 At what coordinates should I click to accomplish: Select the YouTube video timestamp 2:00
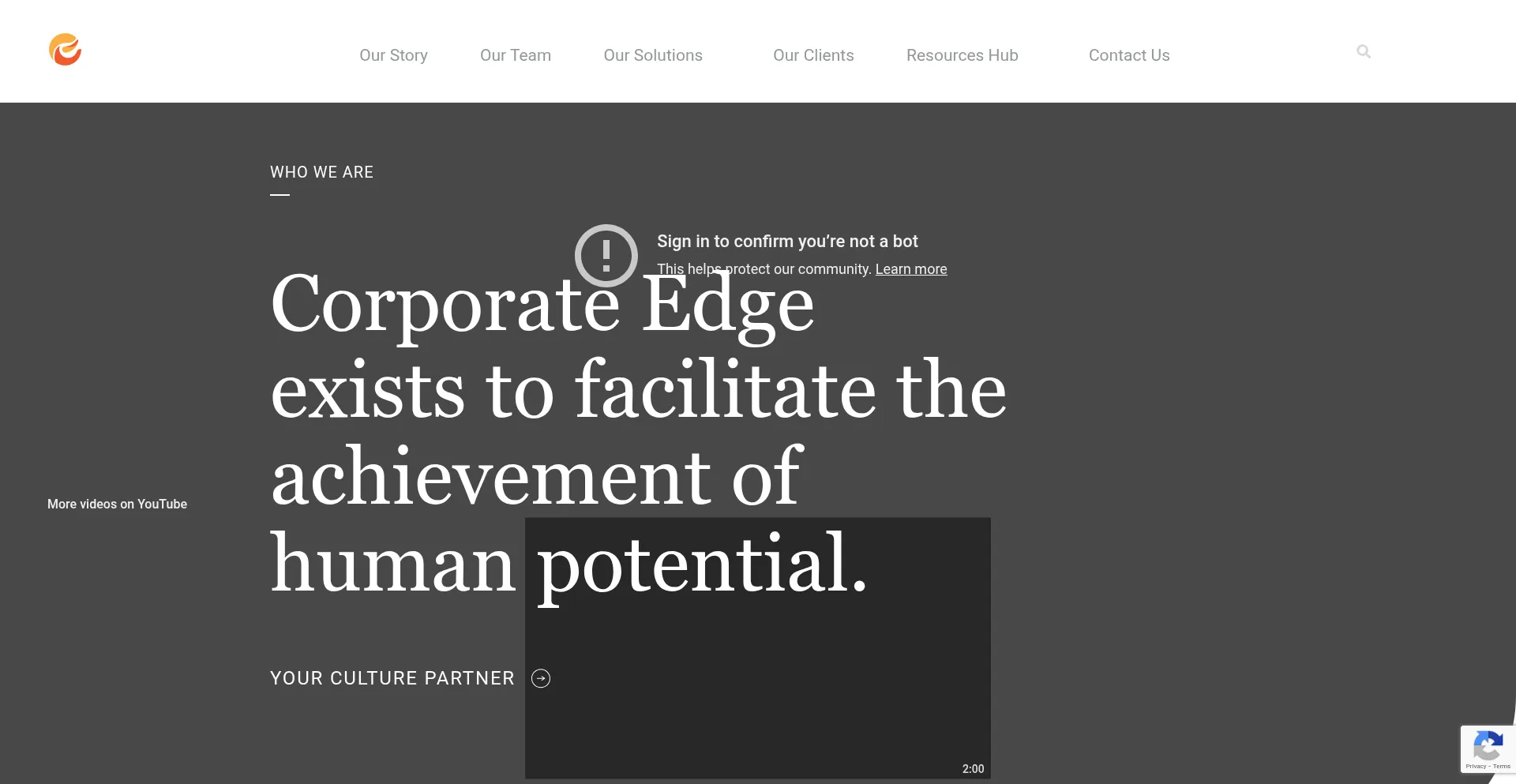click(x=973, y=768)
